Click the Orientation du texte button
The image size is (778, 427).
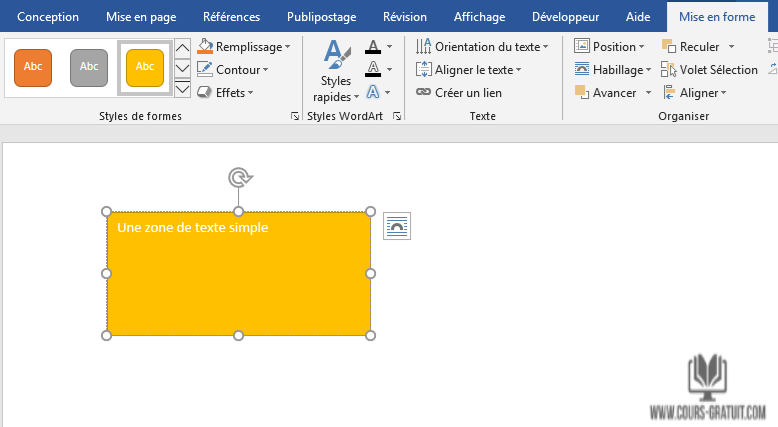(x=484, y=47)
